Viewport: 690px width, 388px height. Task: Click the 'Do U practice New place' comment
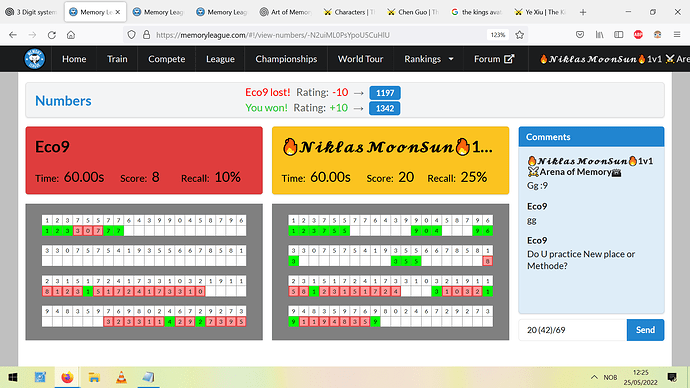tap(581, 260)
